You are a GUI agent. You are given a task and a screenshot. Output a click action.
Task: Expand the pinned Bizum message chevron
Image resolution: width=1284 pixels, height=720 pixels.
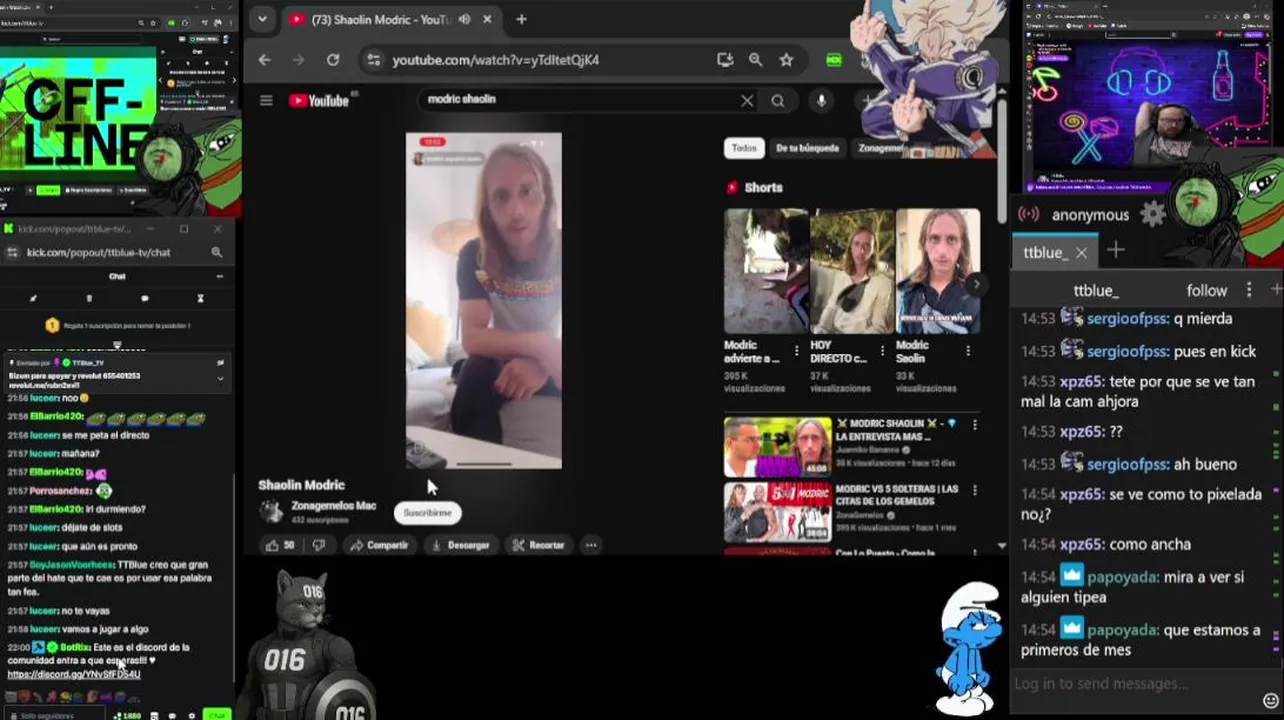[x=220, y=378]
